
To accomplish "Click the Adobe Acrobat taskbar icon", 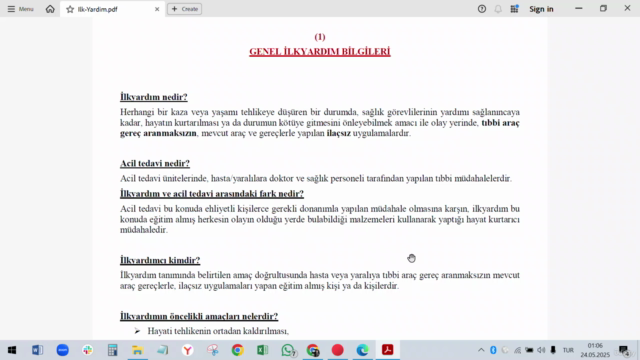I will [x=387, y=350].
